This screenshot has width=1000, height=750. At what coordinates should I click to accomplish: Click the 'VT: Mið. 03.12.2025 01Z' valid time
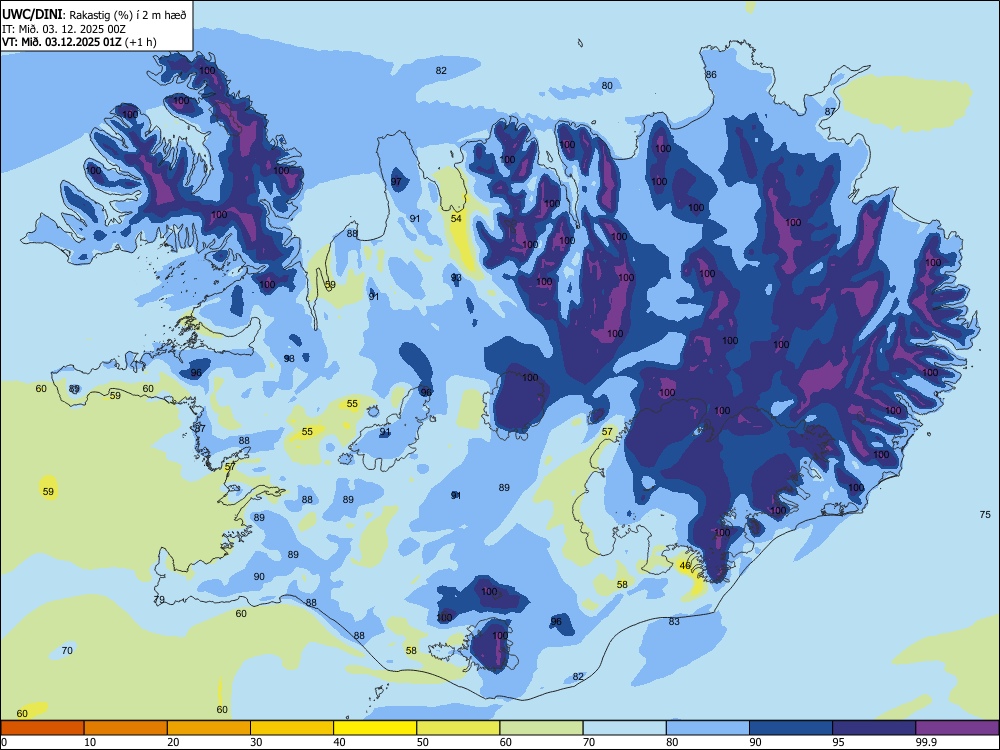[61, 42]
